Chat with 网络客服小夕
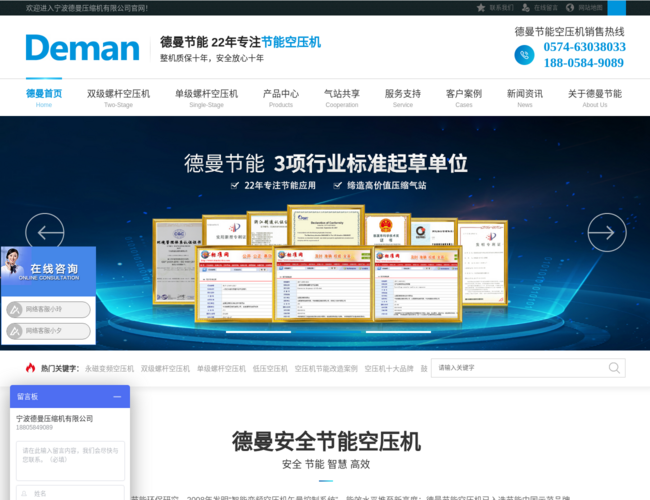 (x=49, y=331)
